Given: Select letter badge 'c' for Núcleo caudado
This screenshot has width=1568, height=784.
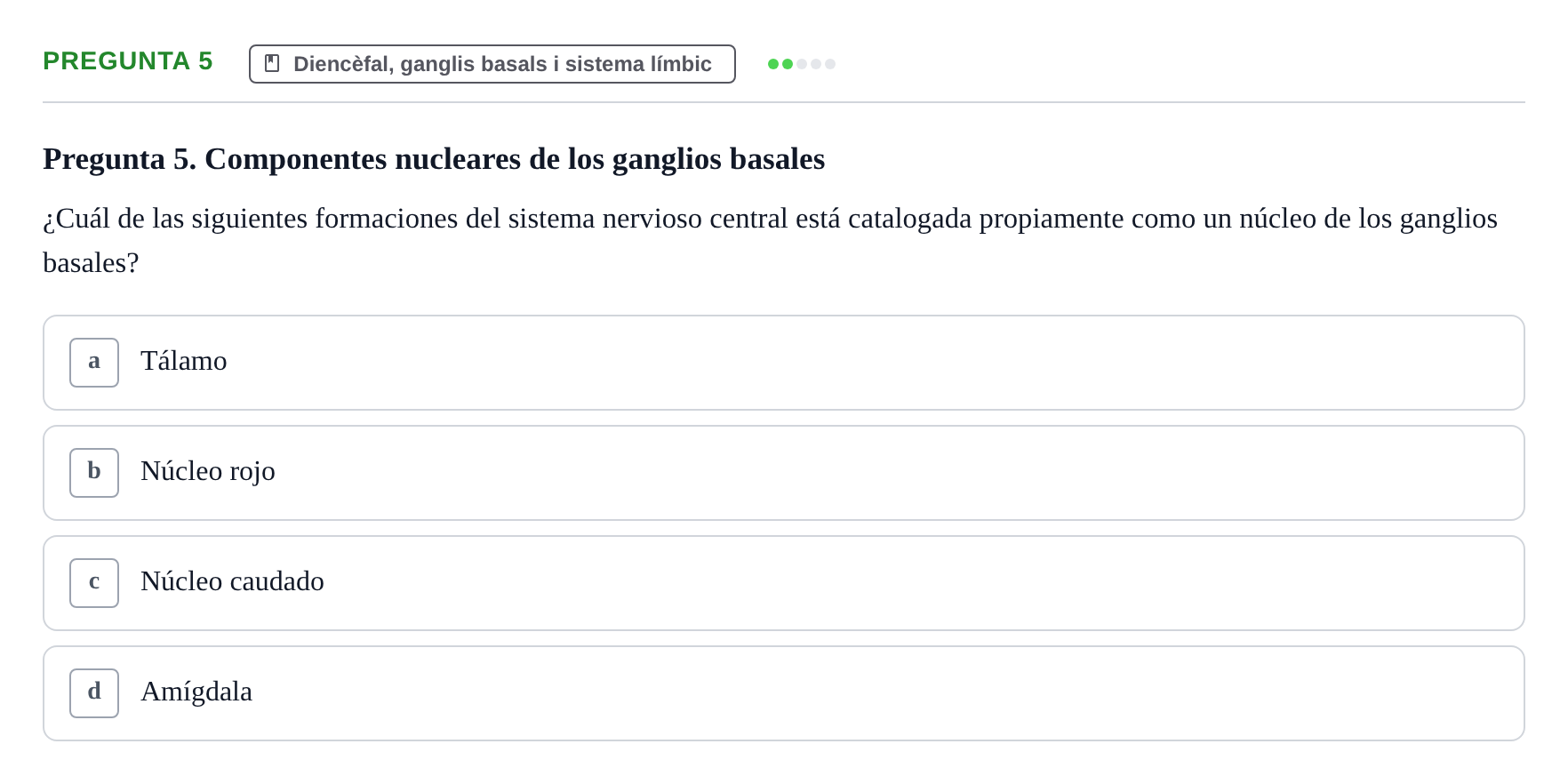Looking at the screenshot, I should [x=94, y=583].
